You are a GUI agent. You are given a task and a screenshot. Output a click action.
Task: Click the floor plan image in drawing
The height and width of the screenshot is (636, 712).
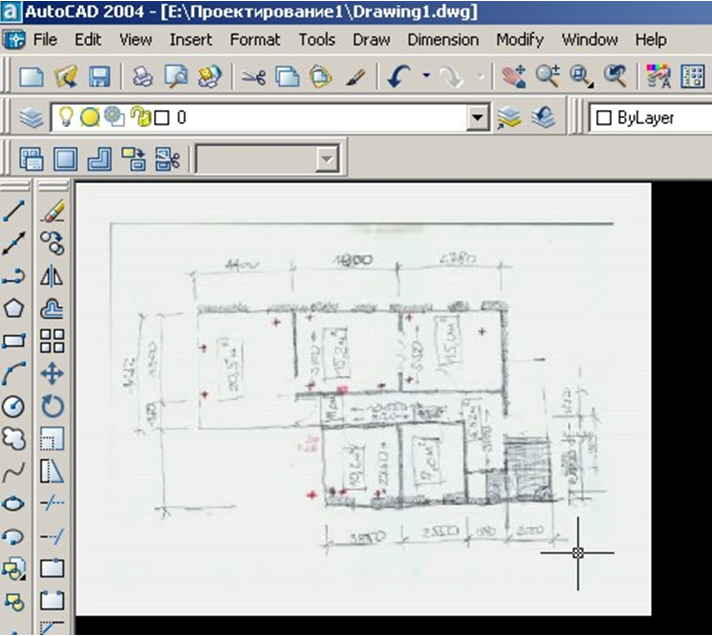(x=363, y=399)
